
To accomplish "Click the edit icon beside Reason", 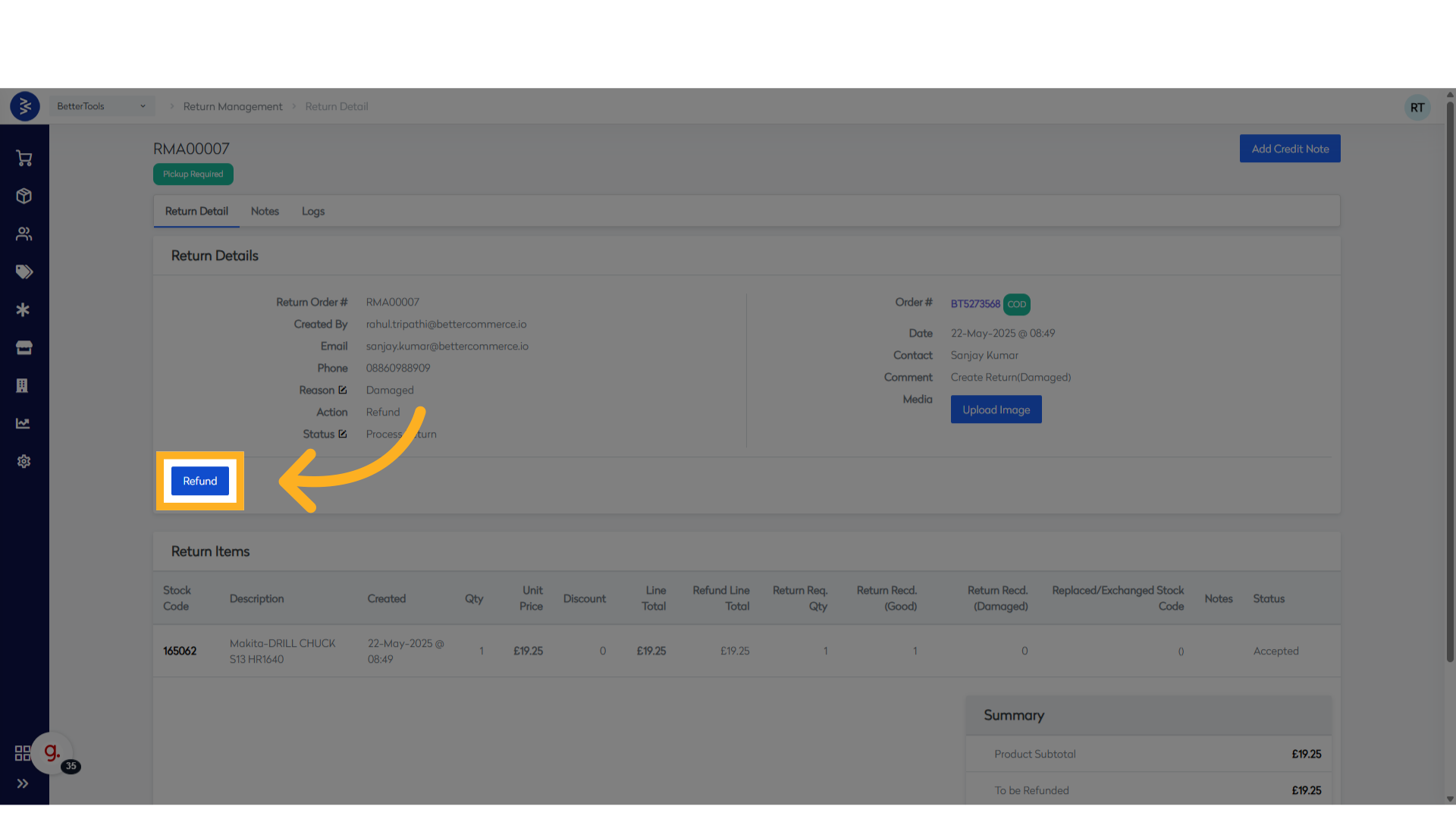I will tap(343, 390).
